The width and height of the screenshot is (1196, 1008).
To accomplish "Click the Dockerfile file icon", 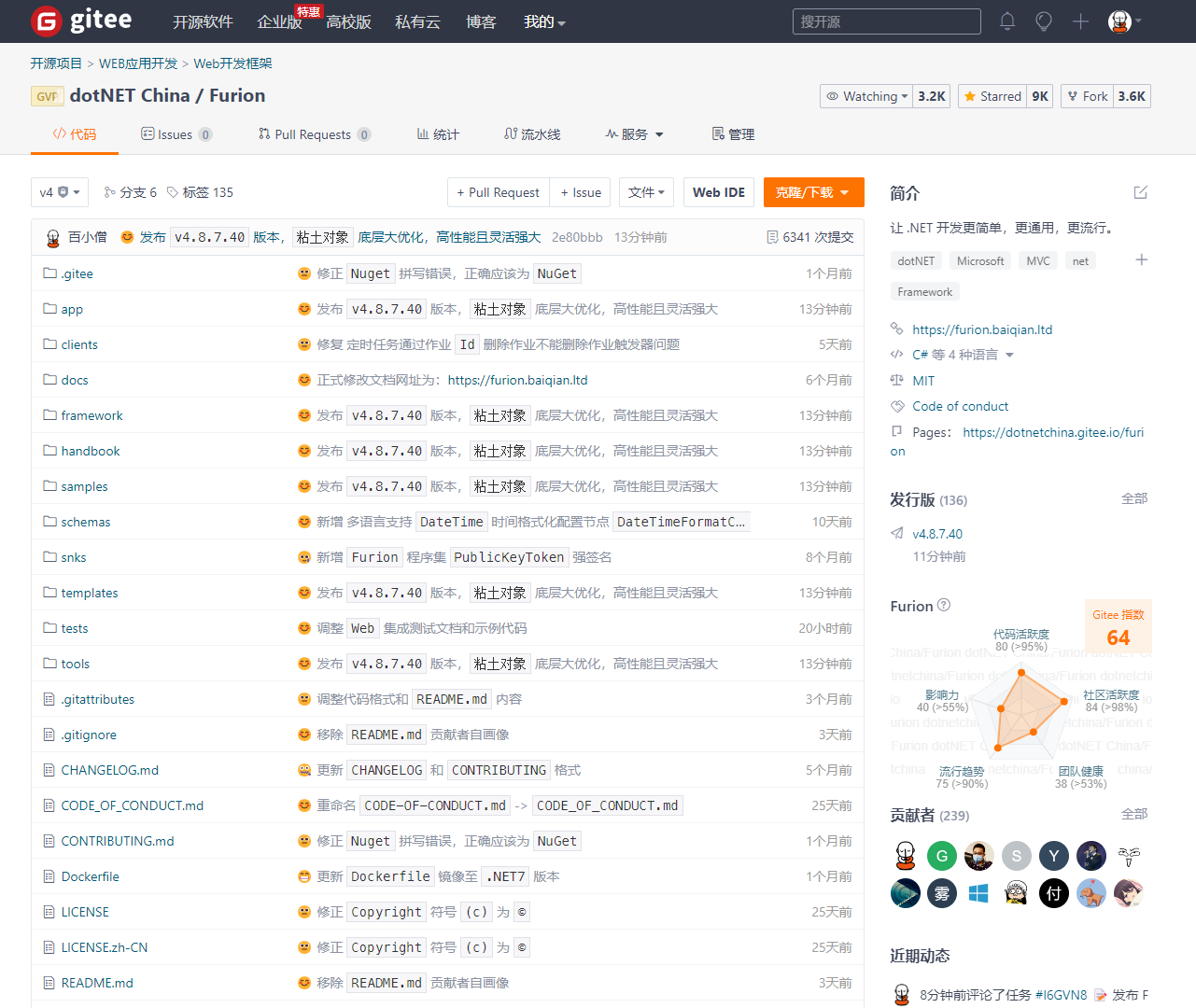I will point(49,876).
